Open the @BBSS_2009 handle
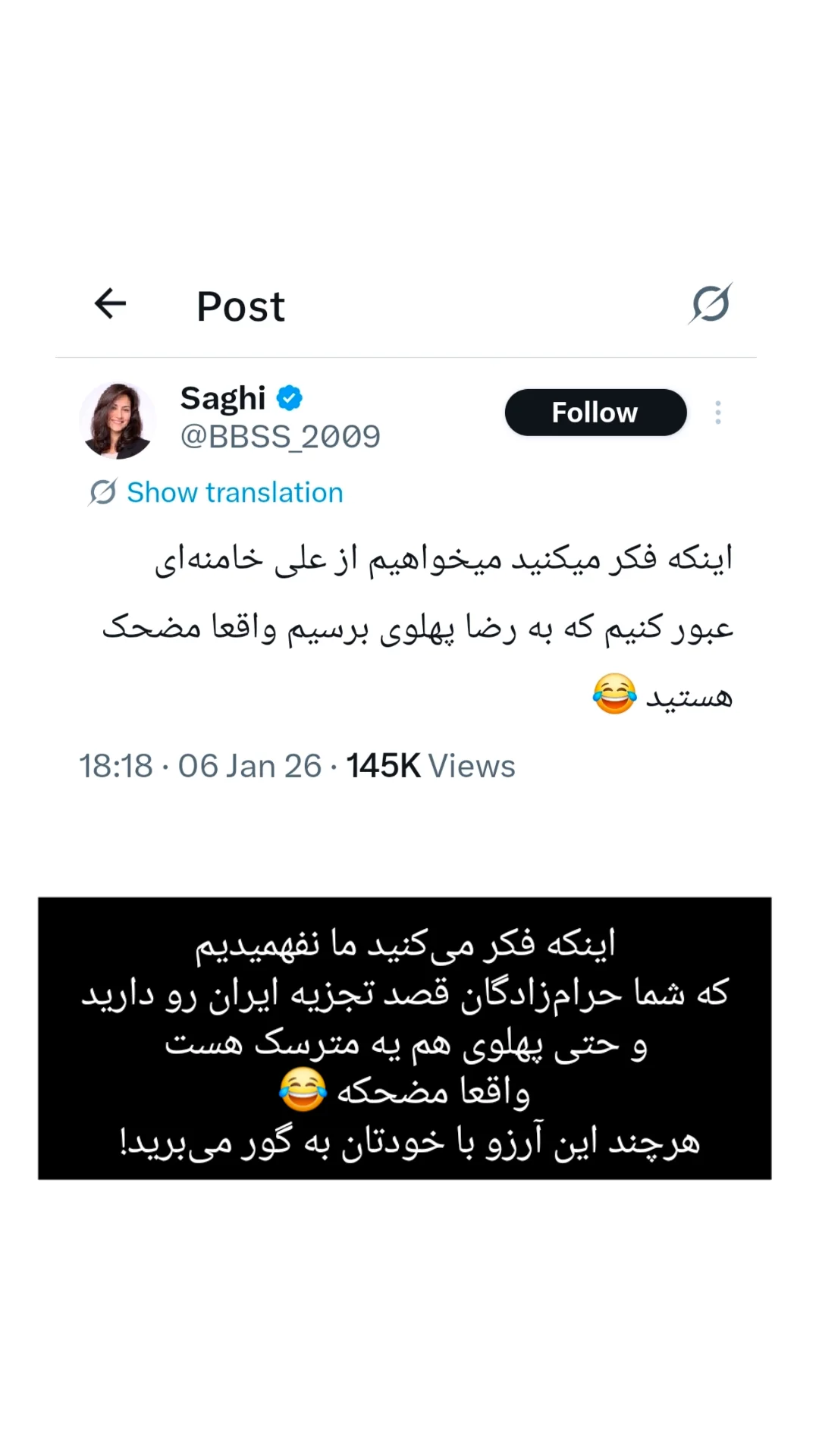The height and width of the screenshot is (1456, 819). point(280,437)
